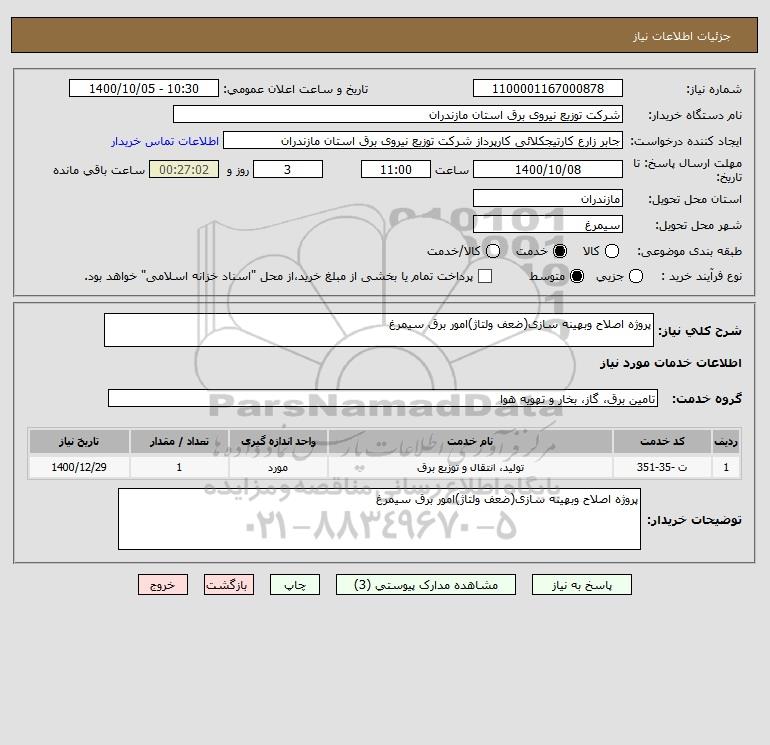
Task: Click the بازگشت back button
Action: [229, 585]
